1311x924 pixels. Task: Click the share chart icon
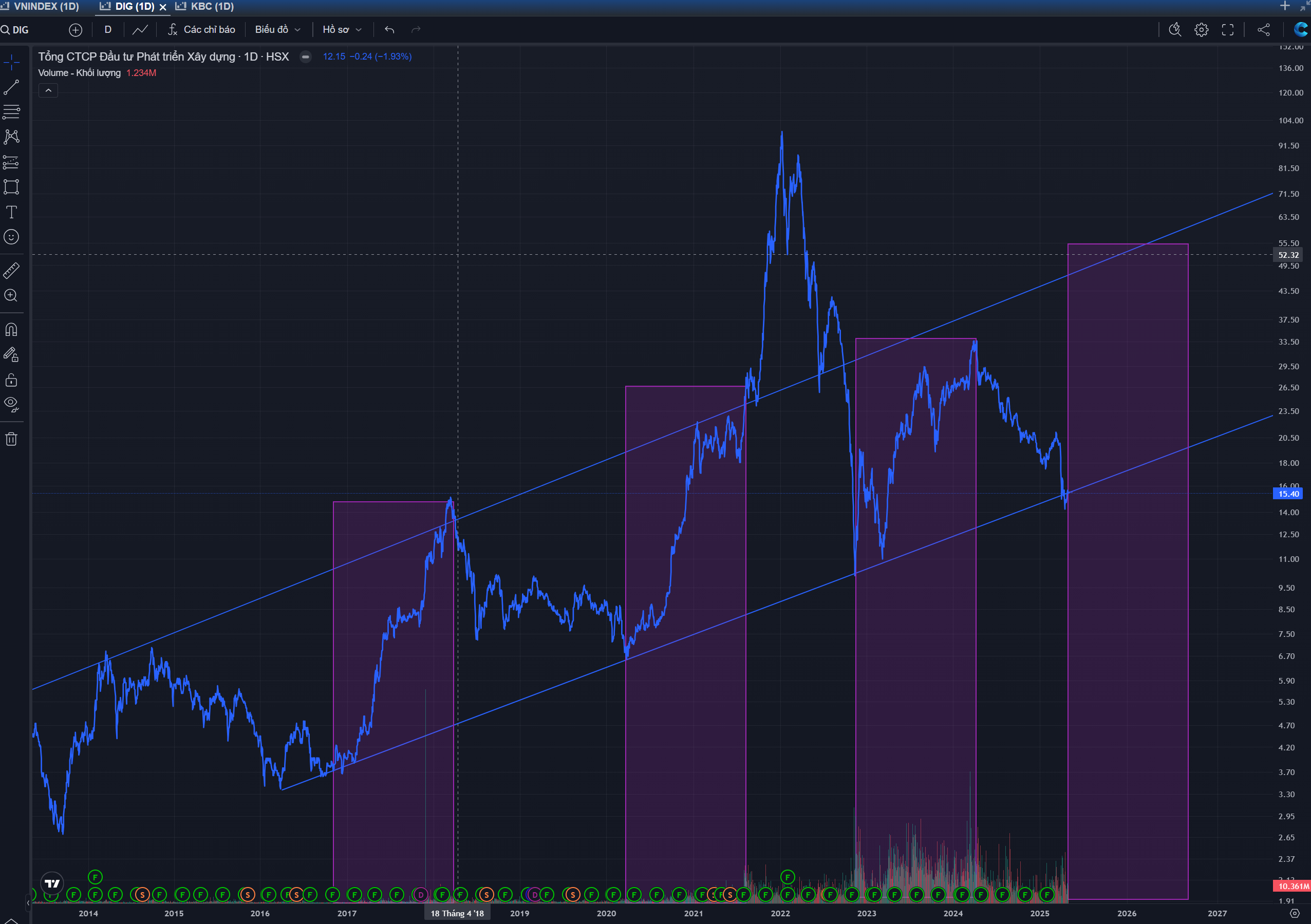[x=1264, y=30]
